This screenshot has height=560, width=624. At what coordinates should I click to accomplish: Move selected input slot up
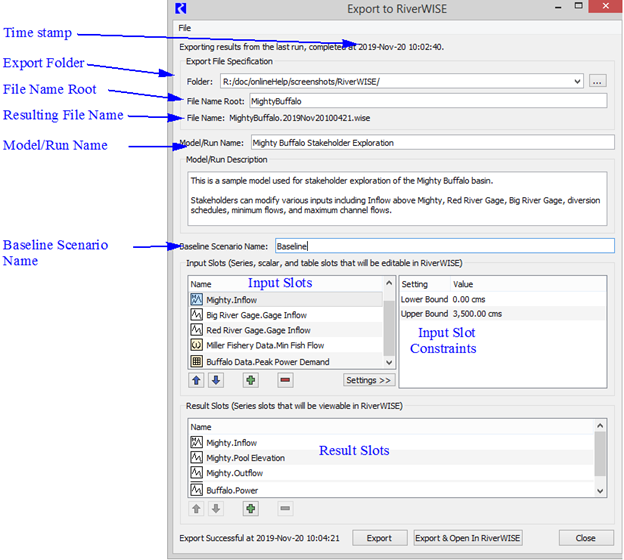(195, 380)
